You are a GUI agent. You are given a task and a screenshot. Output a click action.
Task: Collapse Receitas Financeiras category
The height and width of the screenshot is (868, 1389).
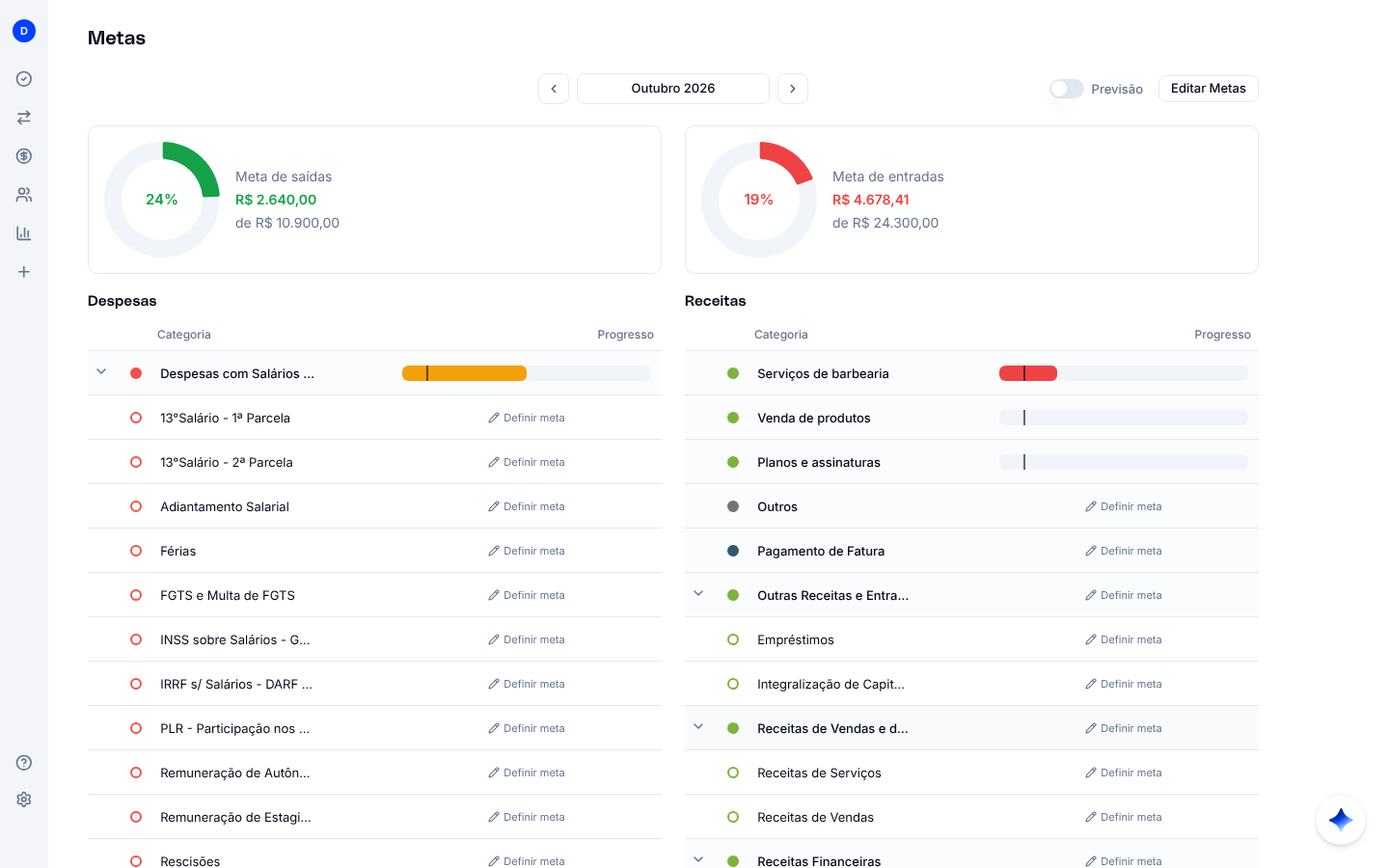(698, 859)
